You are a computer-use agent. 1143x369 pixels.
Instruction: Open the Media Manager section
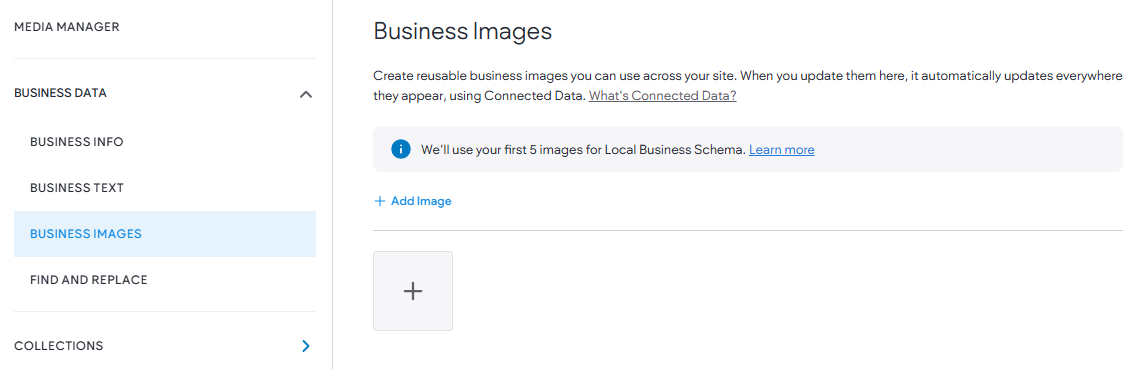tap(66, 27)
